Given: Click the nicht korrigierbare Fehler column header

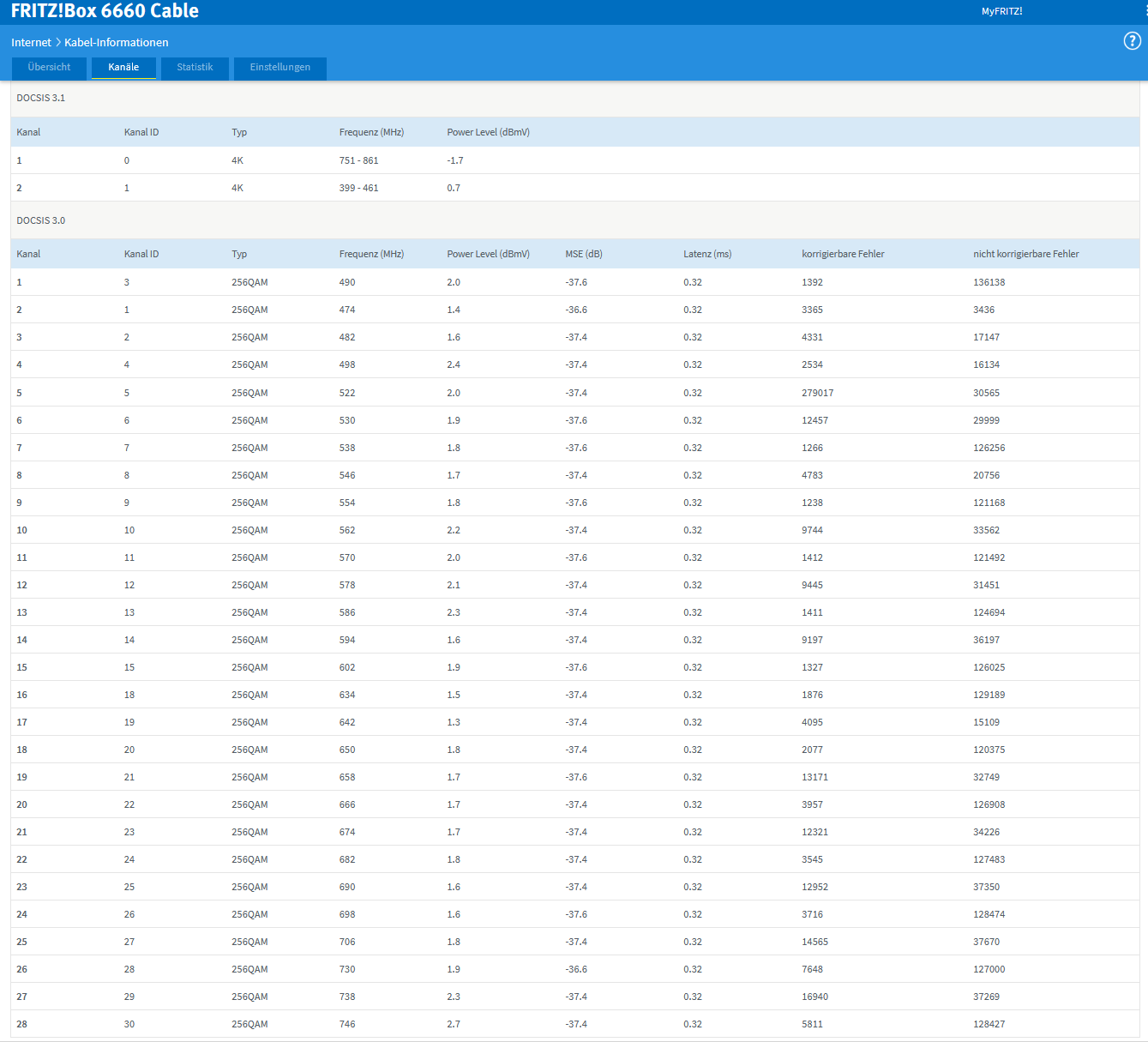Looking at the screenshot, I should click(1025, 254).
